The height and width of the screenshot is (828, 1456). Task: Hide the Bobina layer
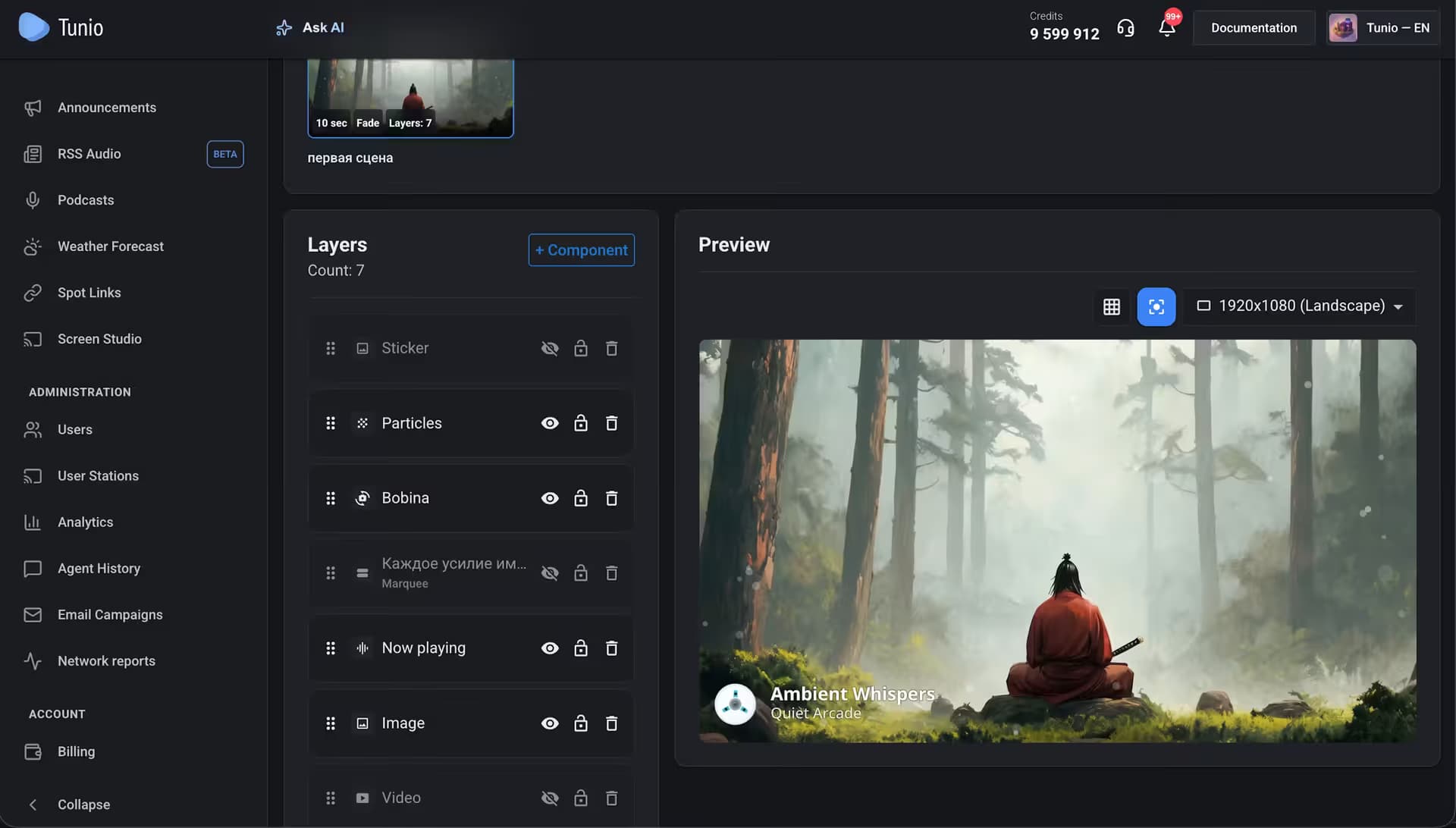point(550,499)
